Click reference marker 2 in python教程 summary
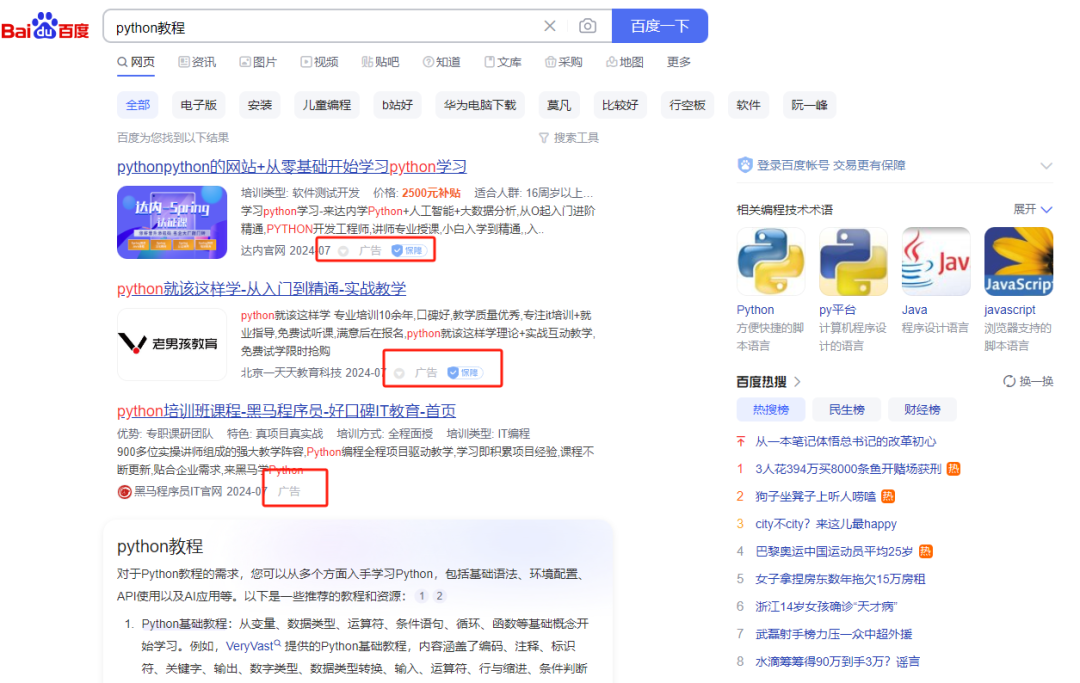1080x683 pixels. point(439,596)
